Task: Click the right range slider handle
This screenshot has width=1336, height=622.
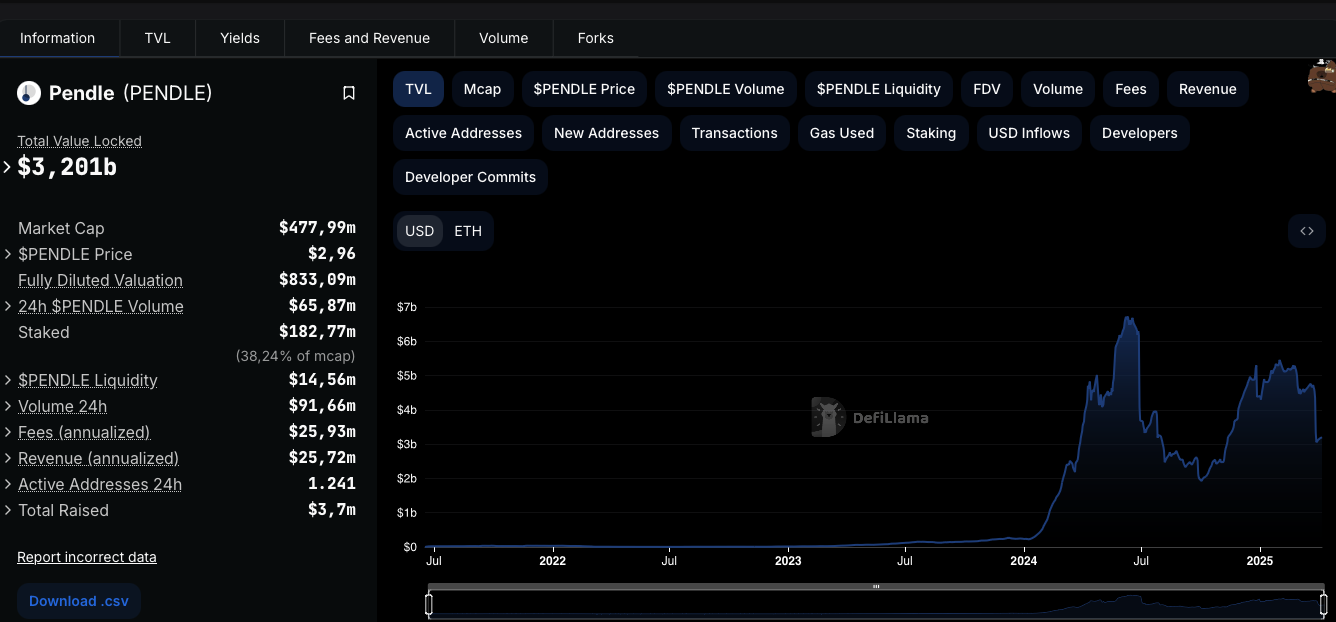Action: (1323, 604)
